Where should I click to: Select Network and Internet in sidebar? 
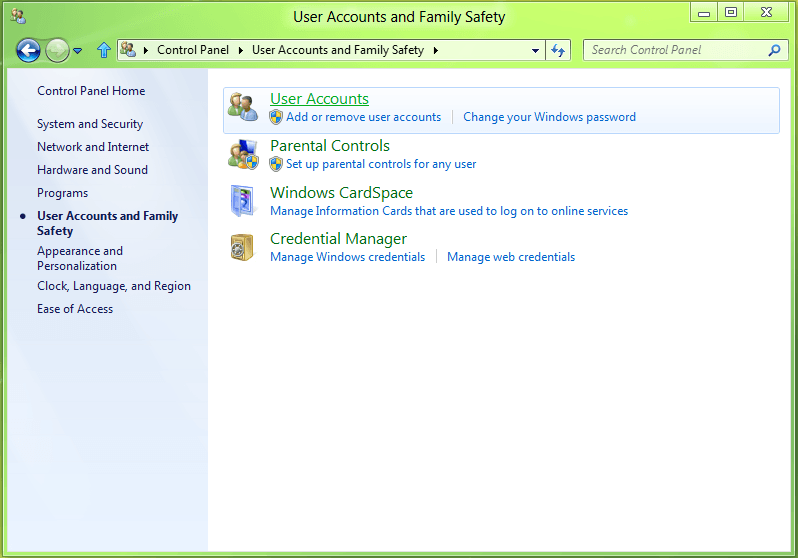click(x=93, y=147)
